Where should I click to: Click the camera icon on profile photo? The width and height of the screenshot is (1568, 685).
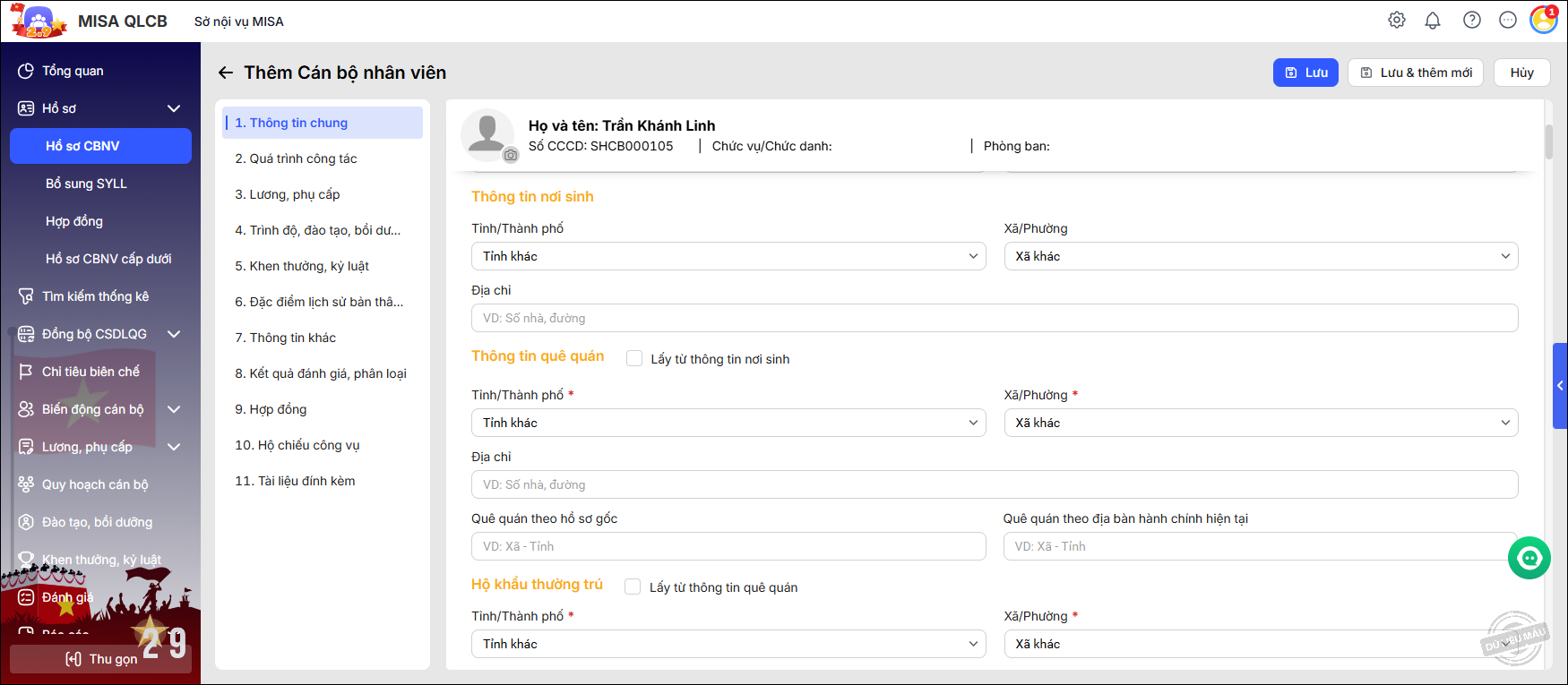pyautogui.click(x=510, y=155)
